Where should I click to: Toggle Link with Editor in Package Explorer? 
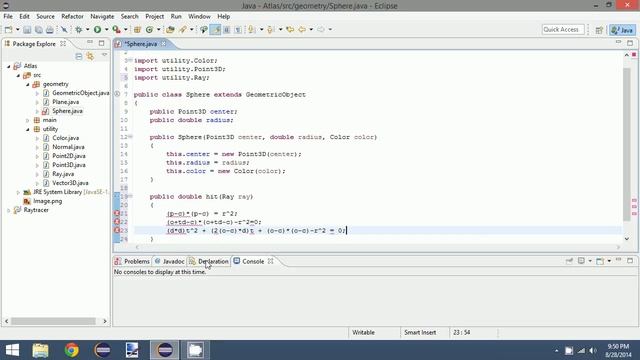click(x=90, y=56)
